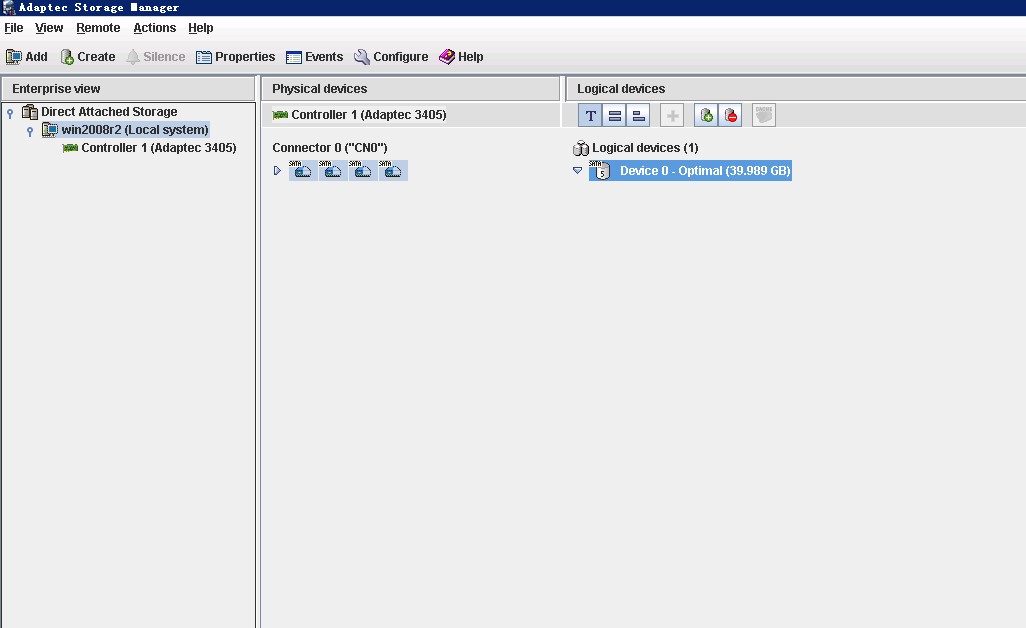Switch to text description view (T button)
Screen dimensions: 1026x628
pyautogui.click(x=590, y=116)
